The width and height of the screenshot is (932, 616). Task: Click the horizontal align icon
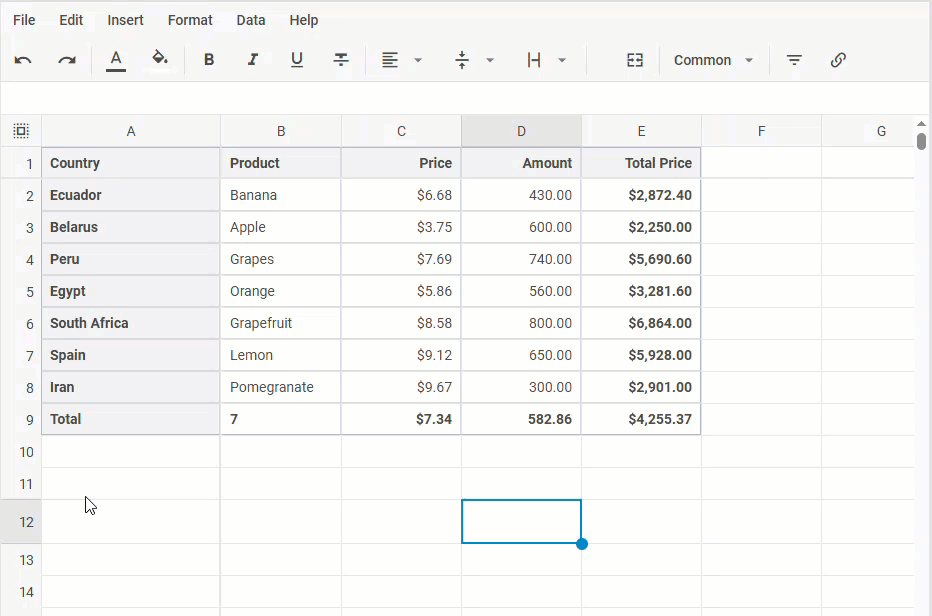click(x=390, y=60)
